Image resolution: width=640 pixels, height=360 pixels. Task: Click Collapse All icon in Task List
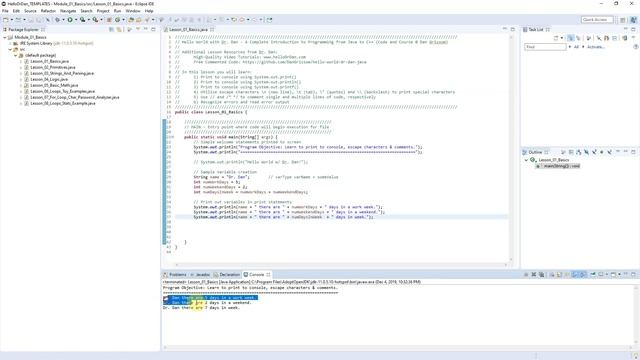(x=614, y=38)
